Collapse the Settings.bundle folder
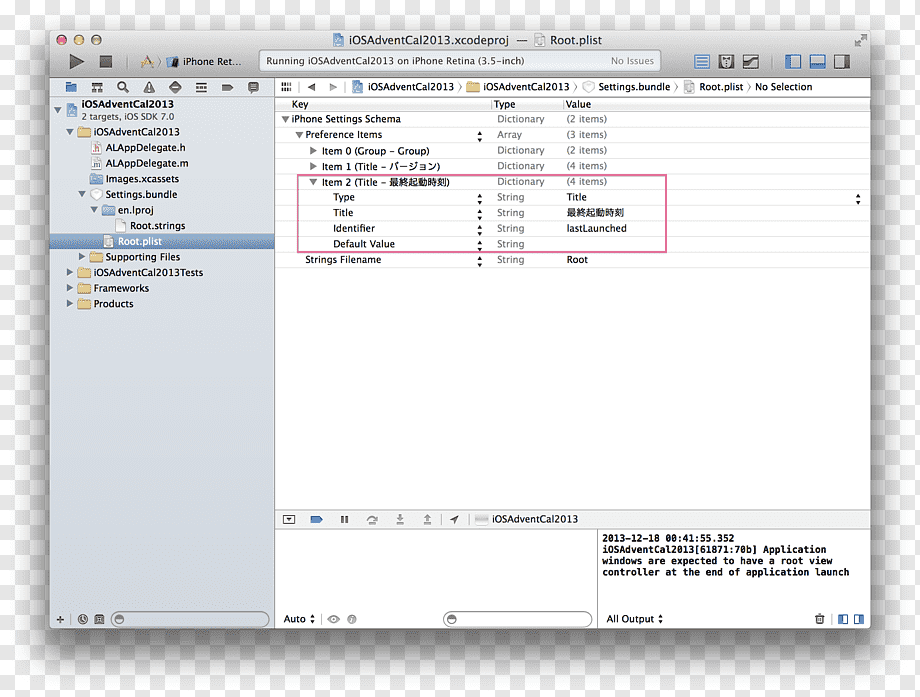 (x=82, y=194)
